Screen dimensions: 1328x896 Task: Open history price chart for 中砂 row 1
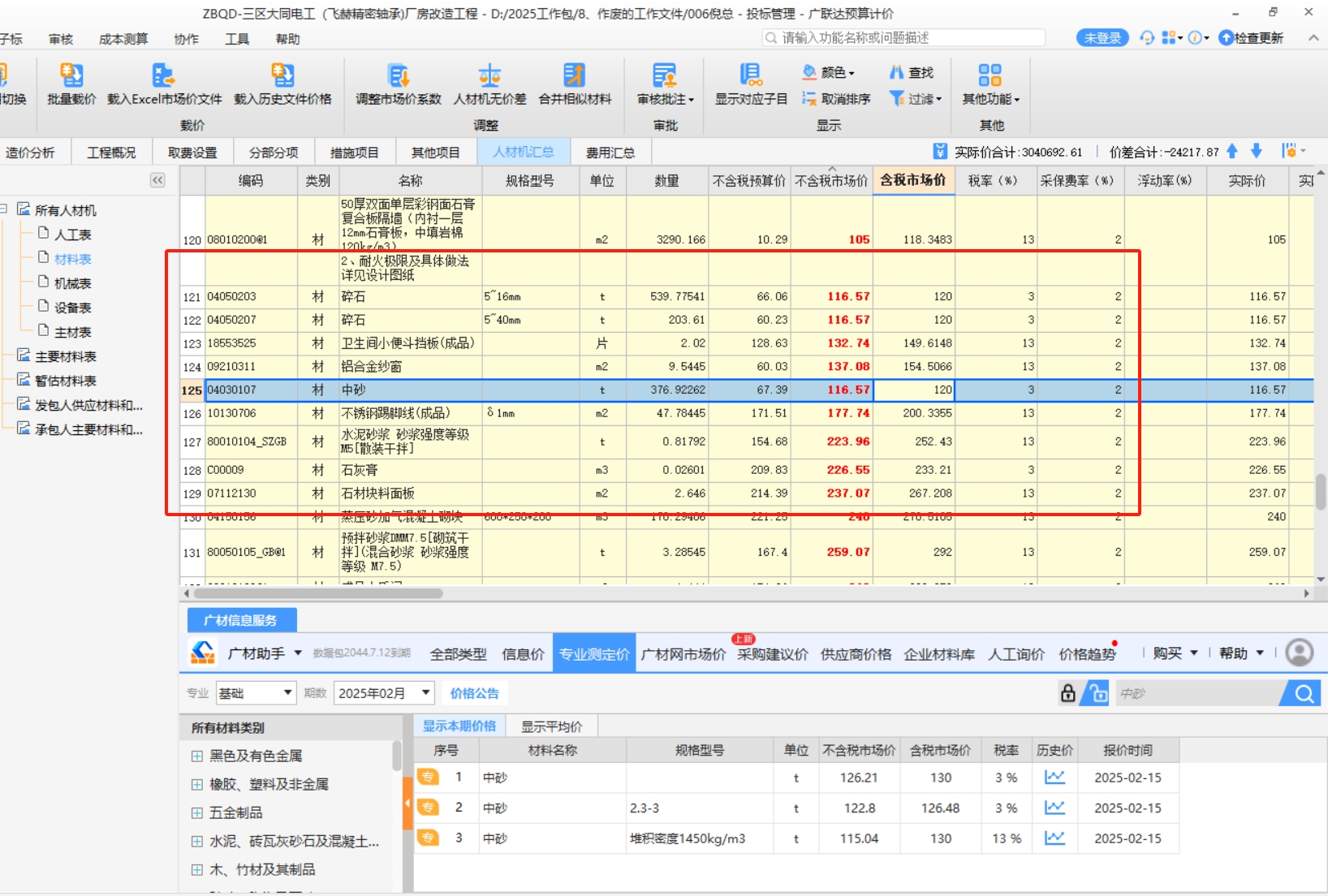click(x=1054, y=778)
